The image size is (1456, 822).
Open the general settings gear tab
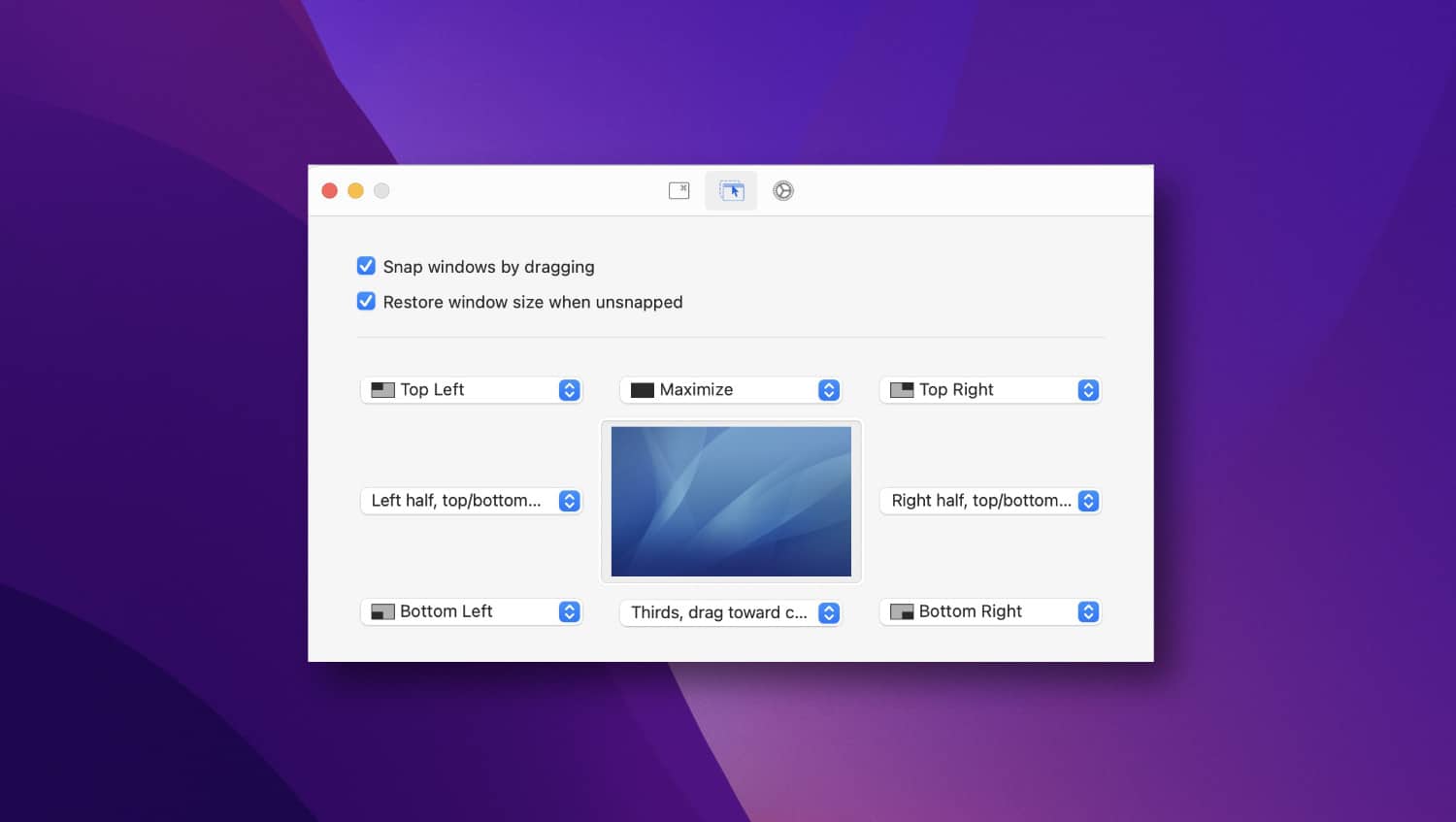[783, 191]
